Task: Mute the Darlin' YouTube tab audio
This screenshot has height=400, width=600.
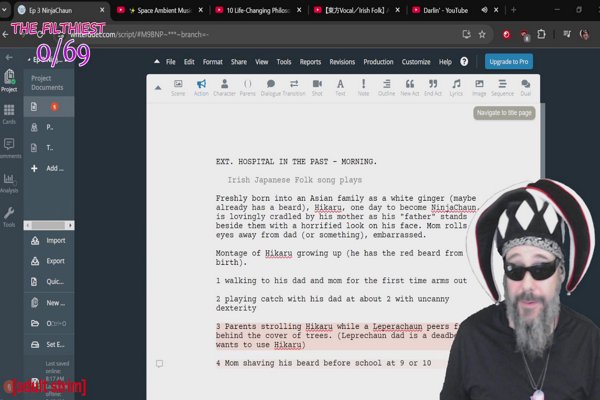Action: pos(484,10)
